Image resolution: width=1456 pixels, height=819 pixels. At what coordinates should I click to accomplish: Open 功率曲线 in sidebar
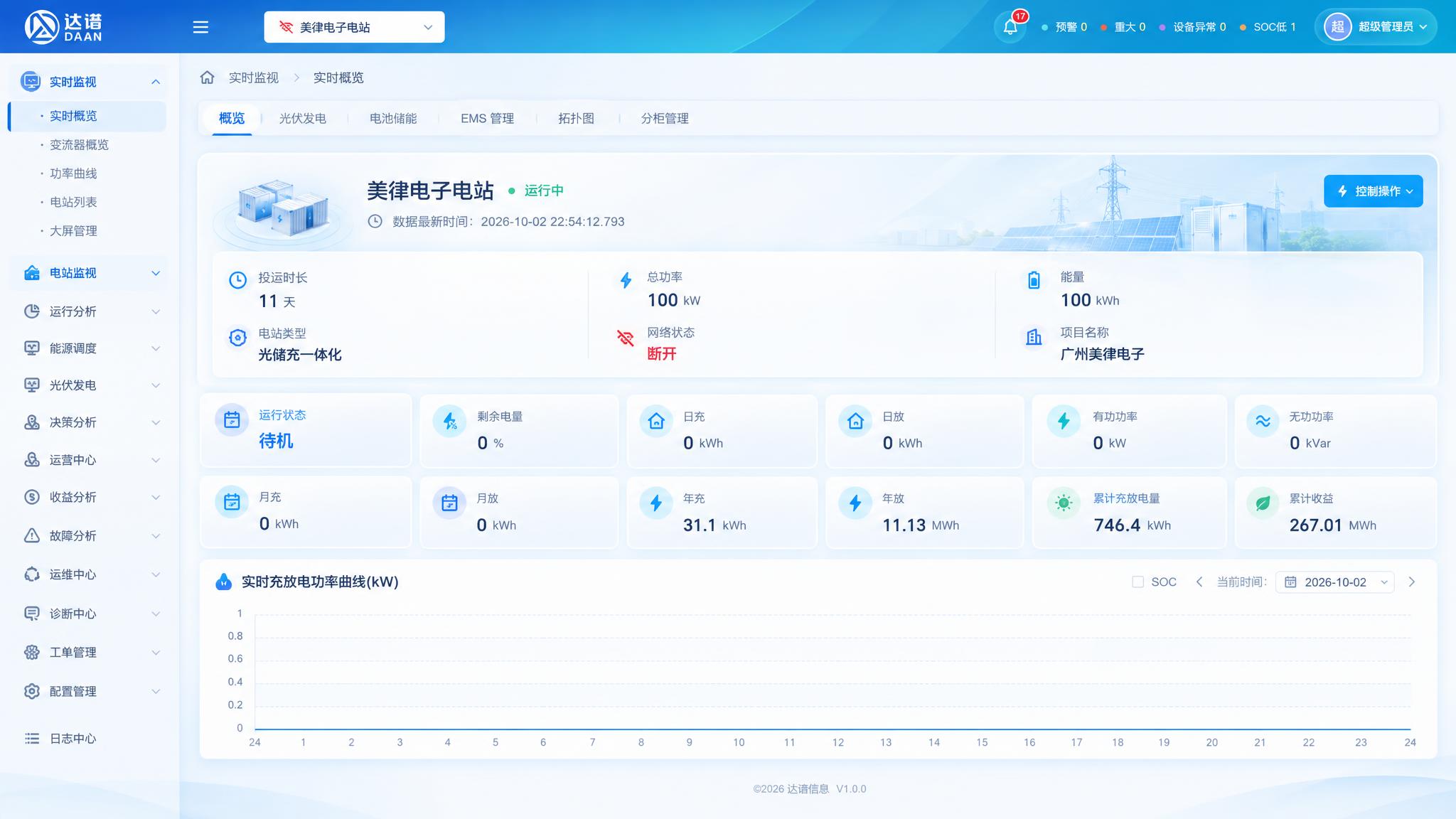tap(73, 173)
